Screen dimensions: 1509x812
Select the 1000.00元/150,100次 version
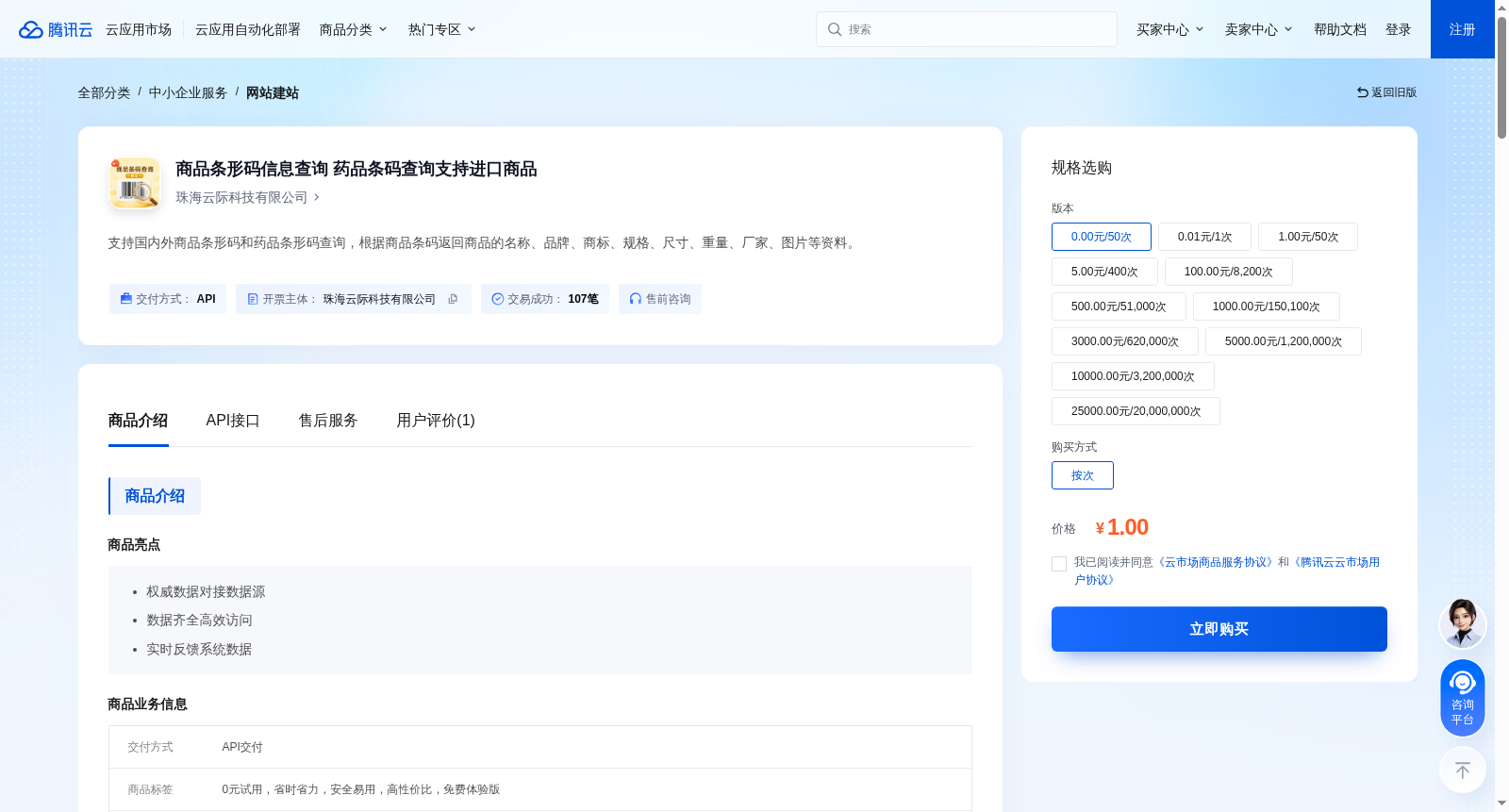(x=1267, y=307)
